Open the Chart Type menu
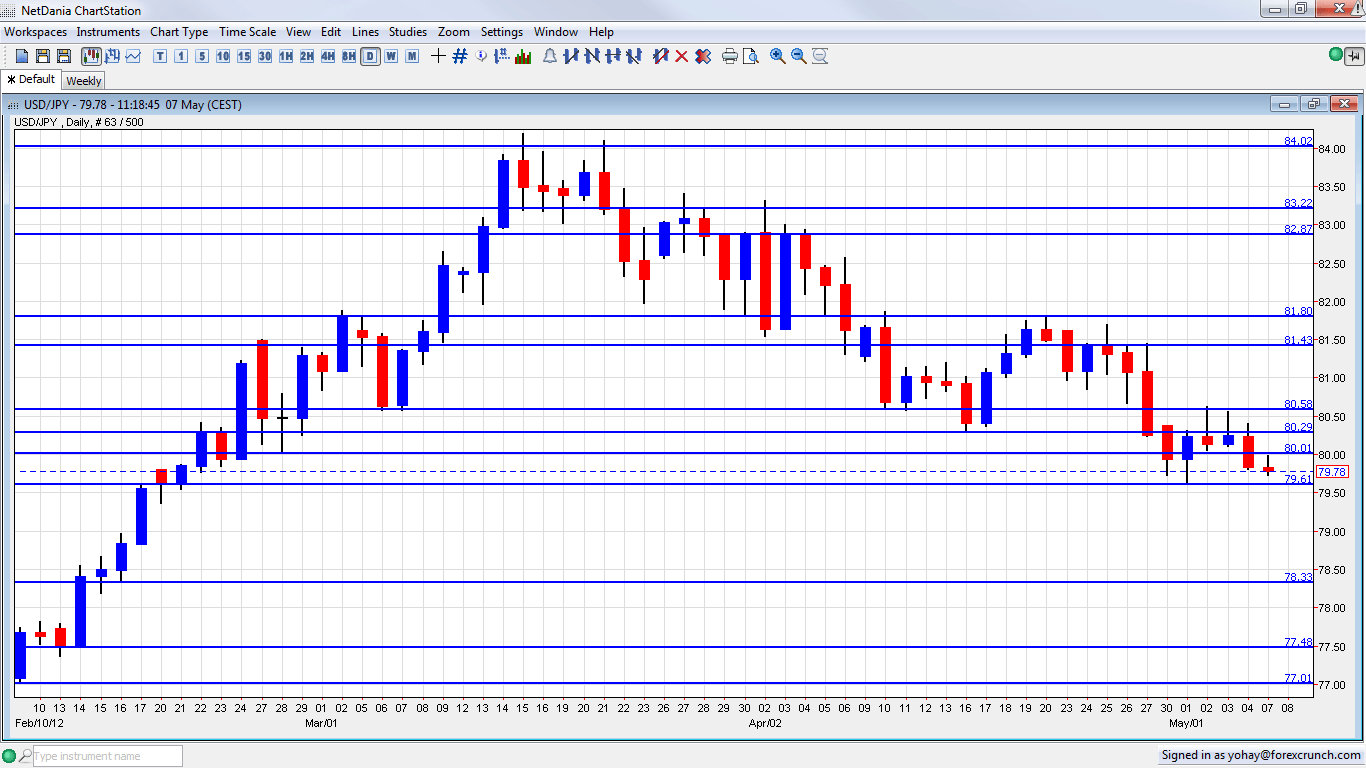This screenshot has width=1366, height=768. pos(180,32)
